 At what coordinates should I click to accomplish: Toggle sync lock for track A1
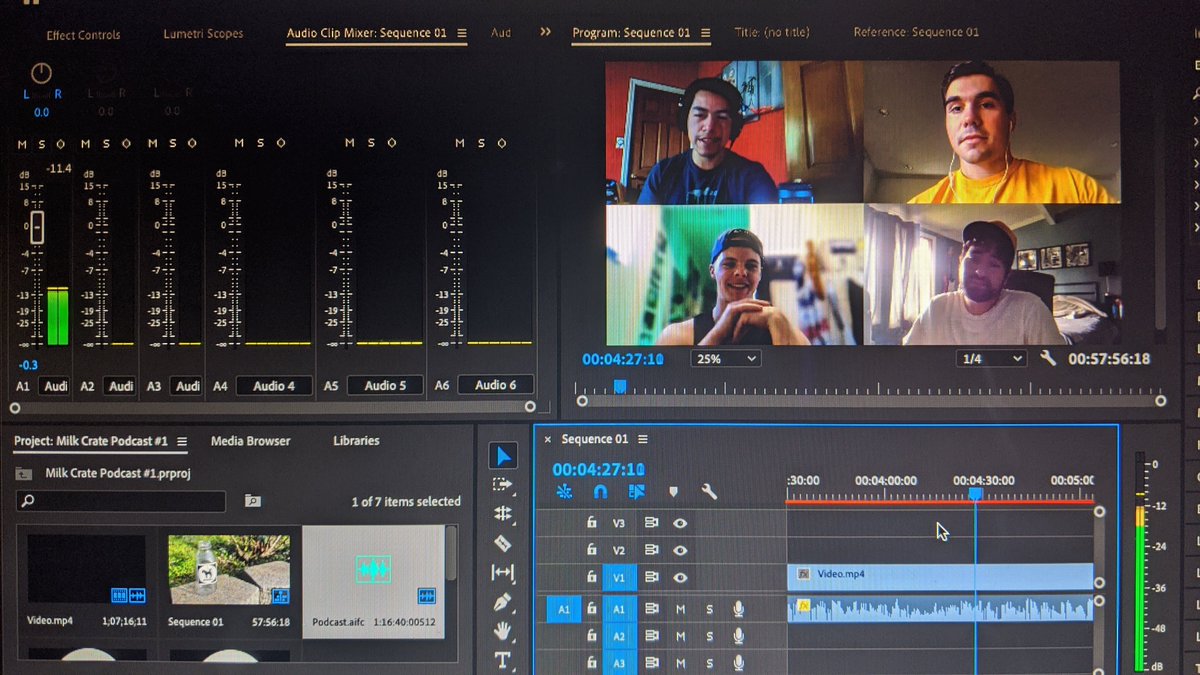click(x=651, y=608)
